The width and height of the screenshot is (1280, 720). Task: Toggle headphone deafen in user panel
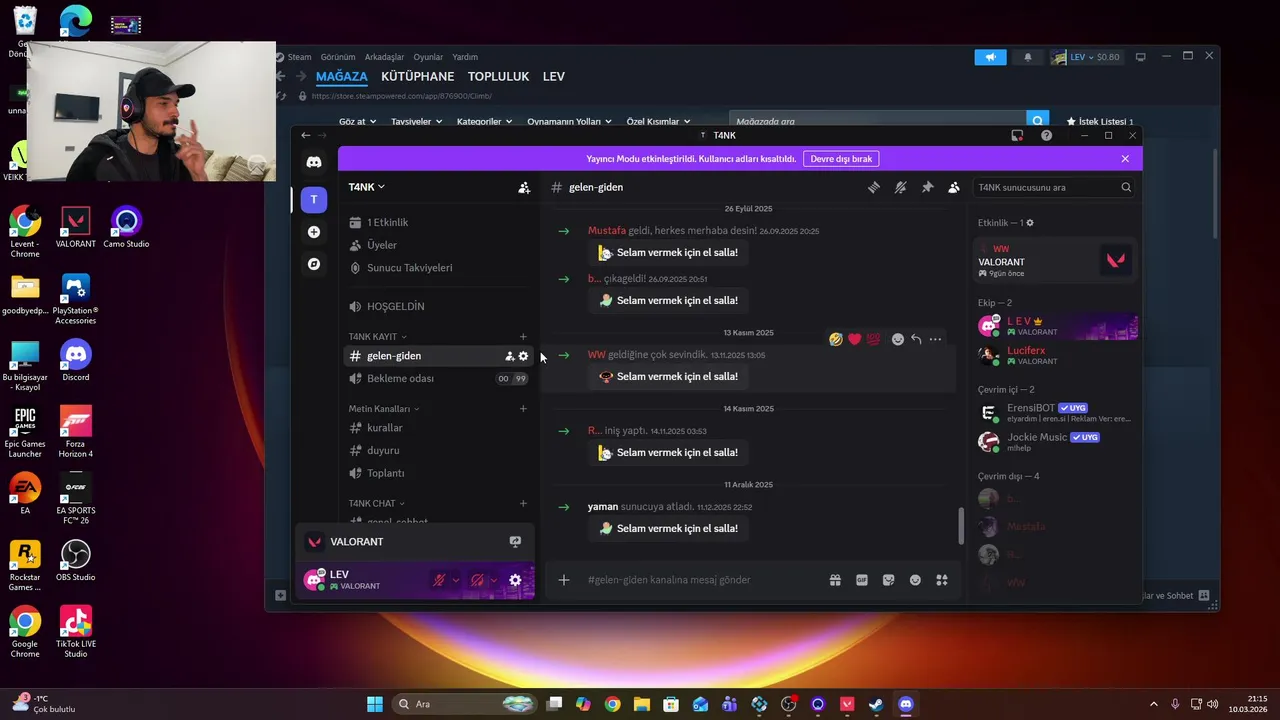tap(477, 580)
